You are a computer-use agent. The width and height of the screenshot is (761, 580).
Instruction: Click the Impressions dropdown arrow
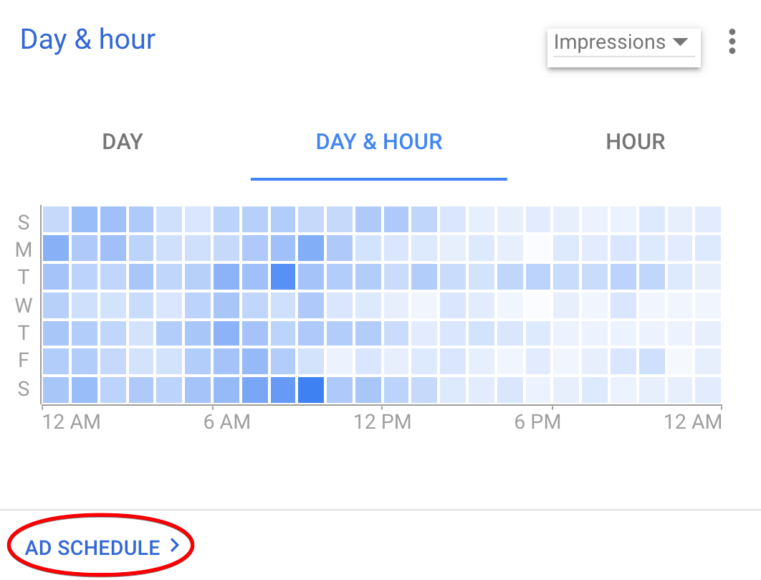680,42
